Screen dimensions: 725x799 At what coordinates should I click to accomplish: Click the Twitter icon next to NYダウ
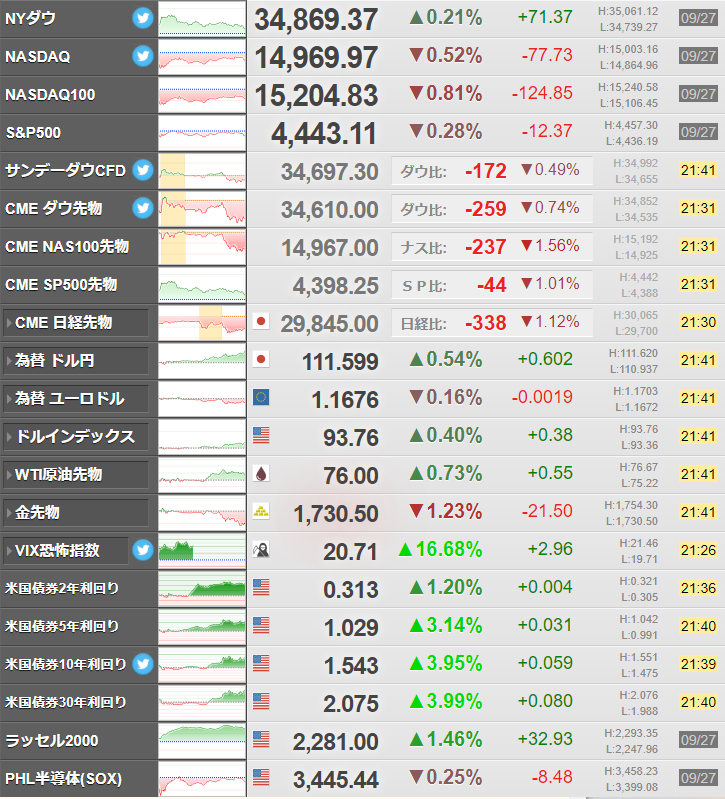[143, 18]
